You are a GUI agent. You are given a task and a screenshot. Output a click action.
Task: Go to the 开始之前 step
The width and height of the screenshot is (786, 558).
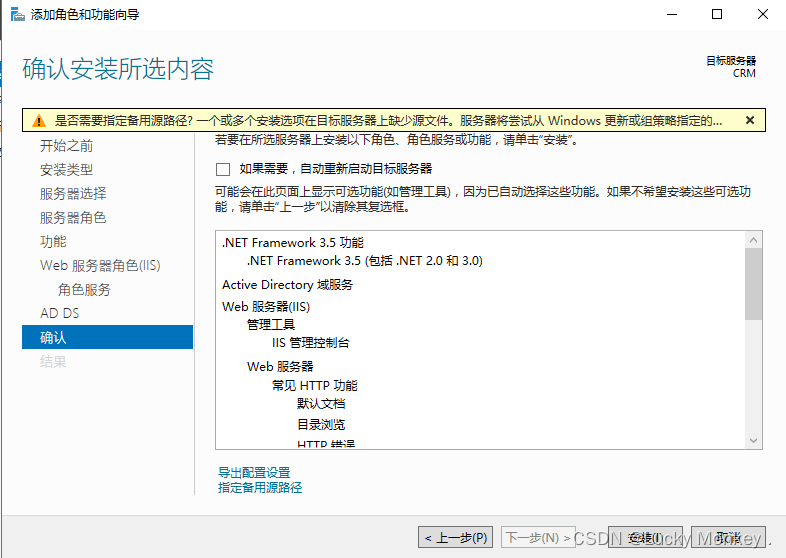[x=66, y=146]
